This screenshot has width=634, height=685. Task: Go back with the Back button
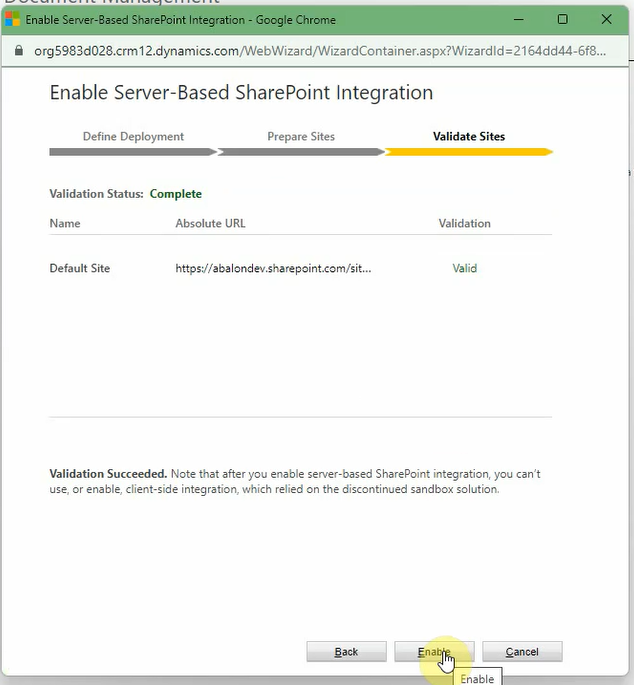[x=346, y=651]
